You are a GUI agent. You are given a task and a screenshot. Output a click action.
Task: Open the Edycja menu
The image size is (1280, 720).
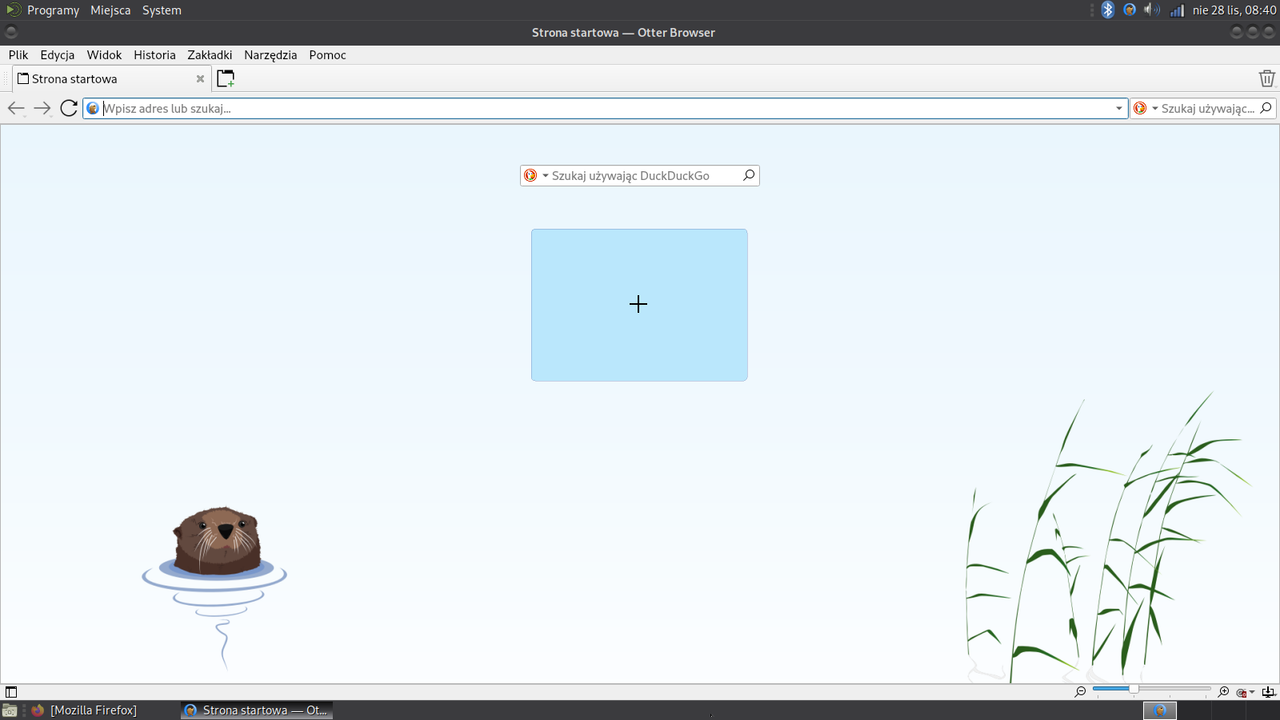57,55
